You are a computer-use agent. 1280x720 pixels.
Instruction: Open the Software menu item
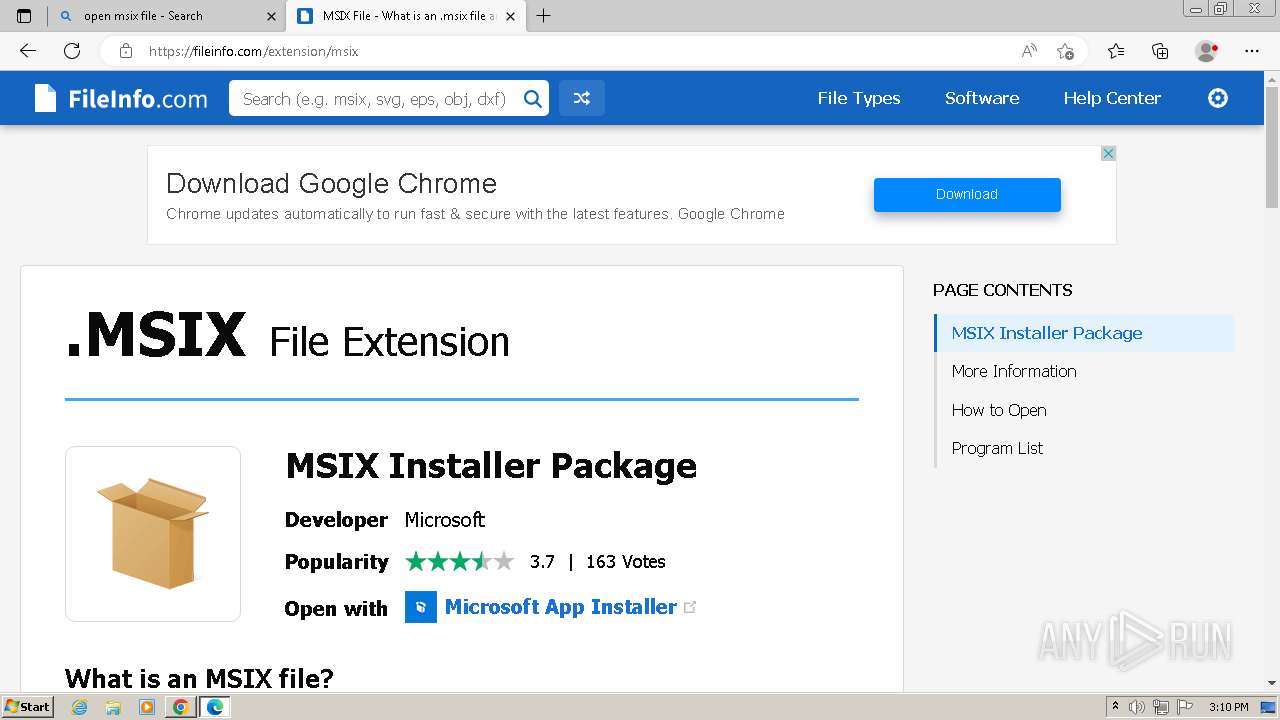point(981,98)
